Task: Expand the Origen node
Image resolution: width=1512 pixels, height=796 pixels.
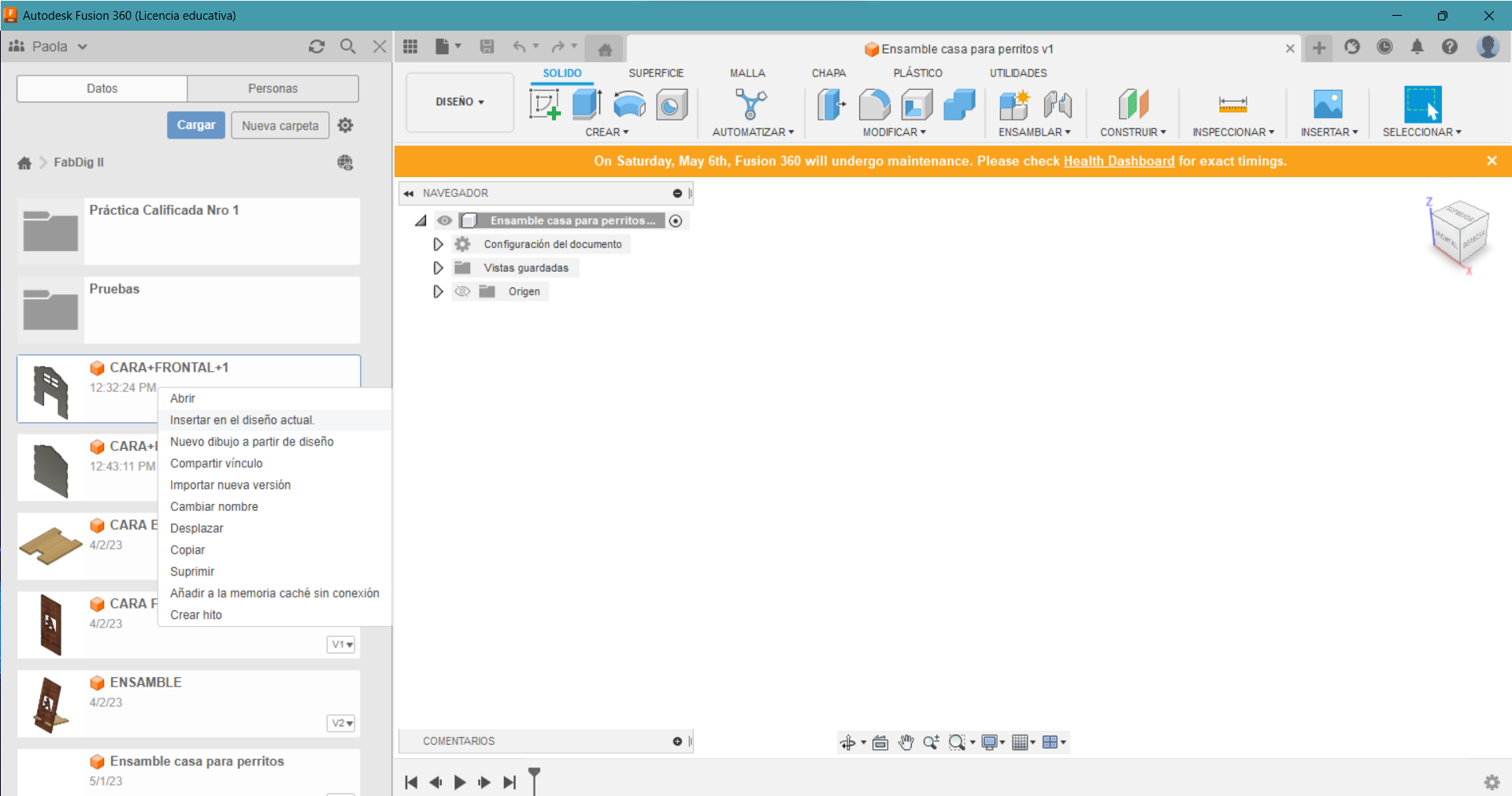Action: pos(438,291)
